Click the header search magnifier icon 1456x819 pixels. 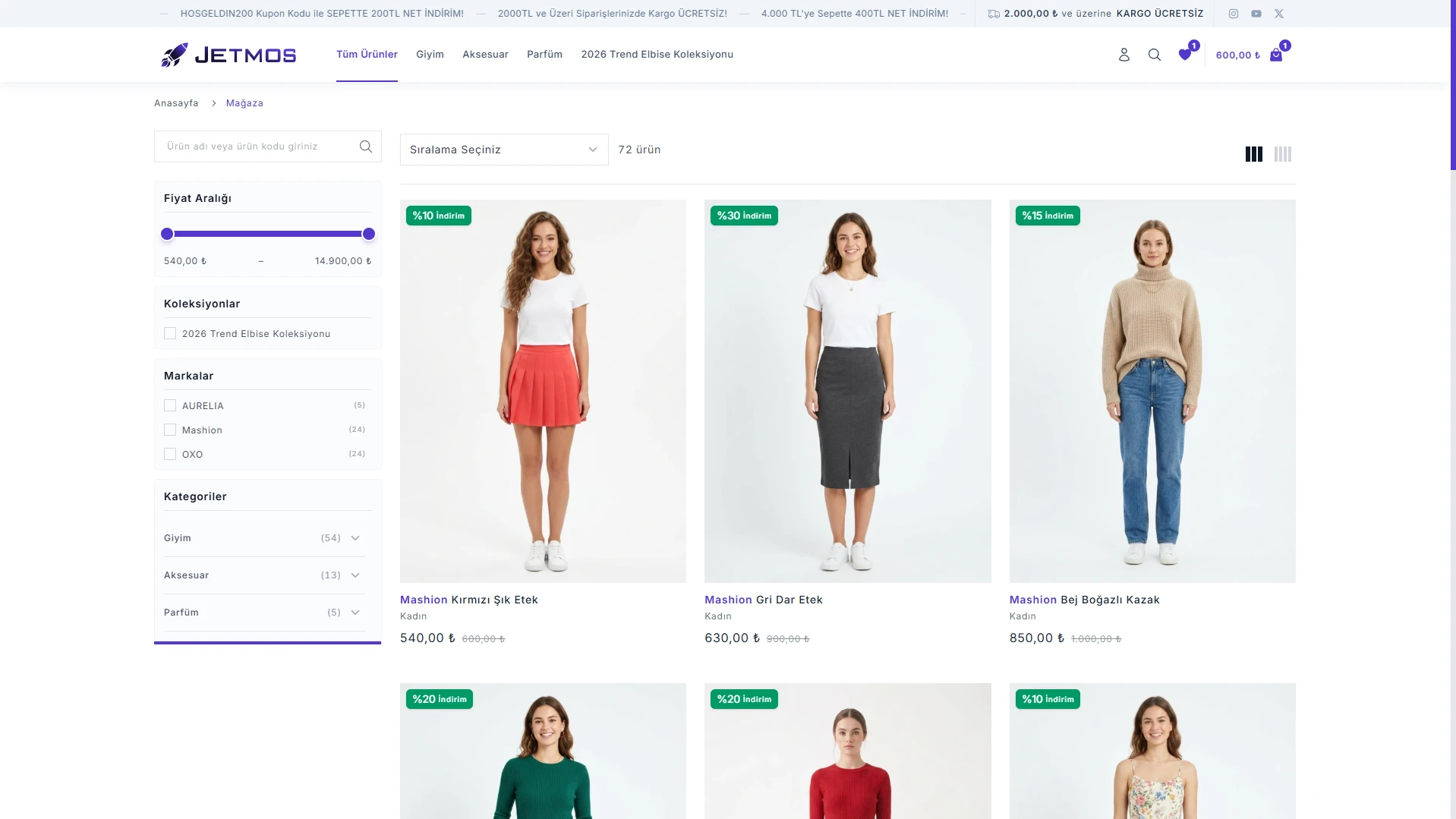coord(1155,55)
